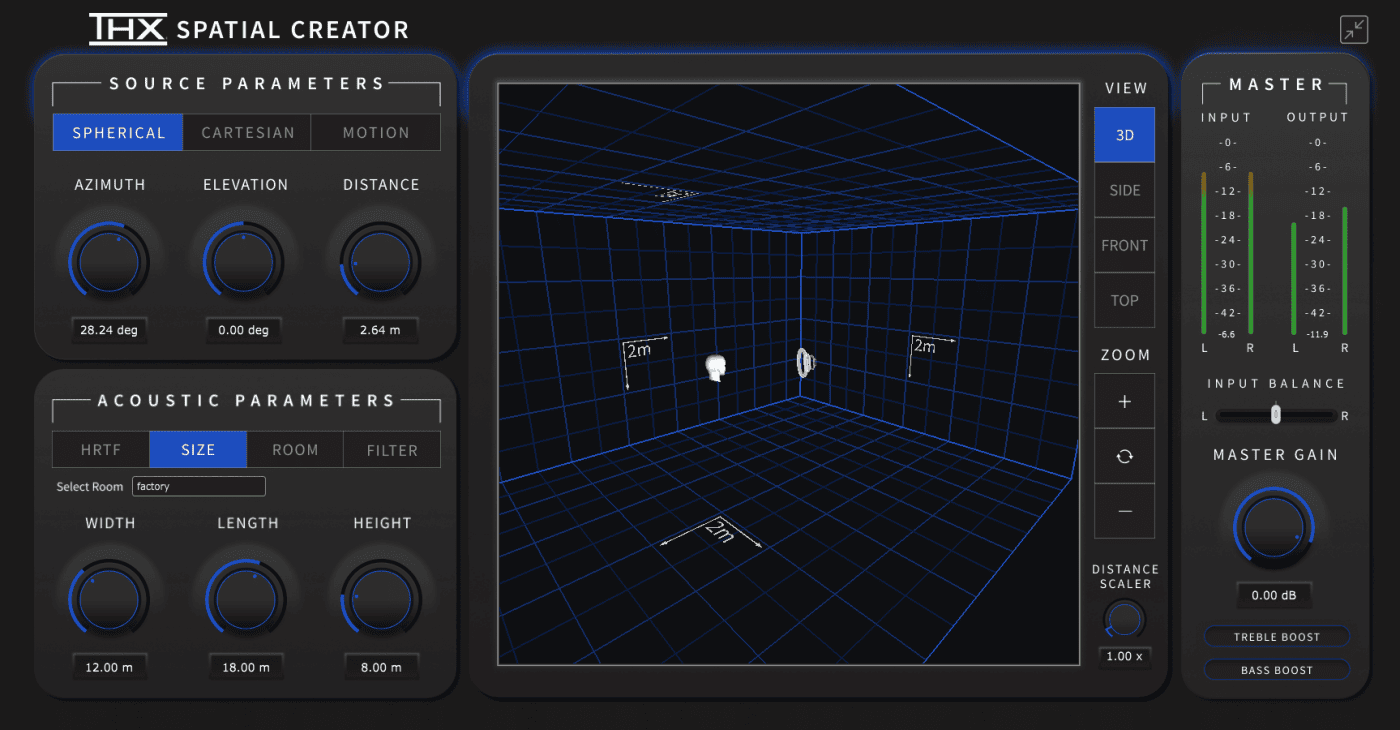
Task: Click the elevation value field 0.00 deg
Action: (x=244, y=330)
